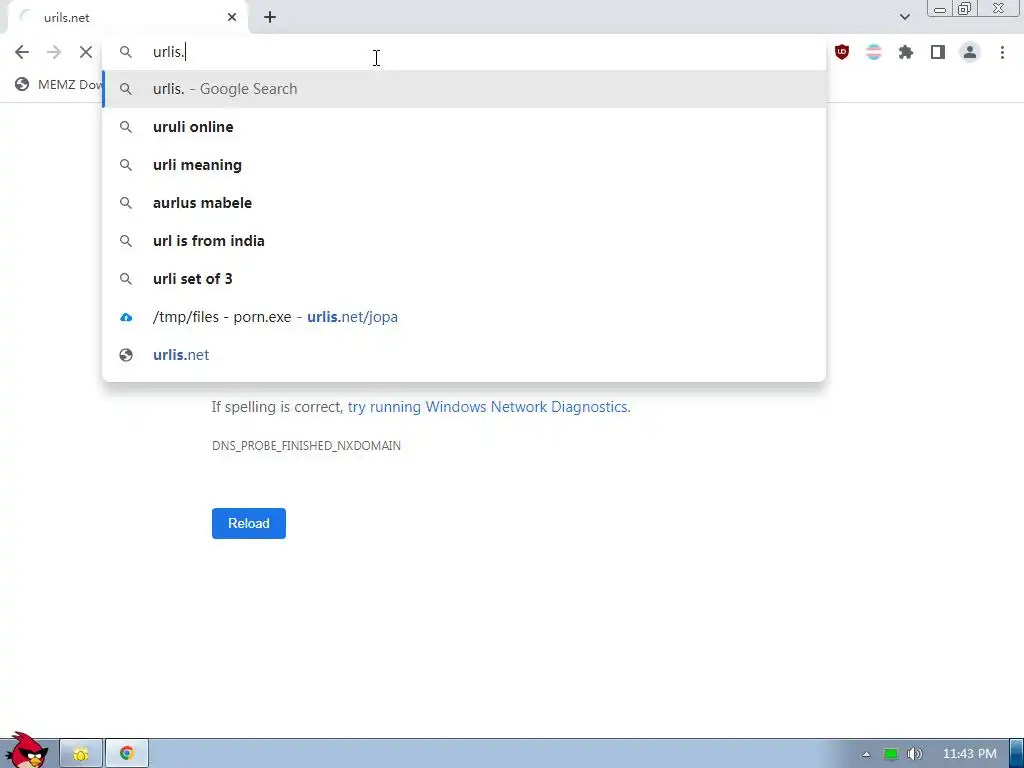Select the 'aurlus mabele' suggestion
The image size is (1024, 768).
click(464, 202)
